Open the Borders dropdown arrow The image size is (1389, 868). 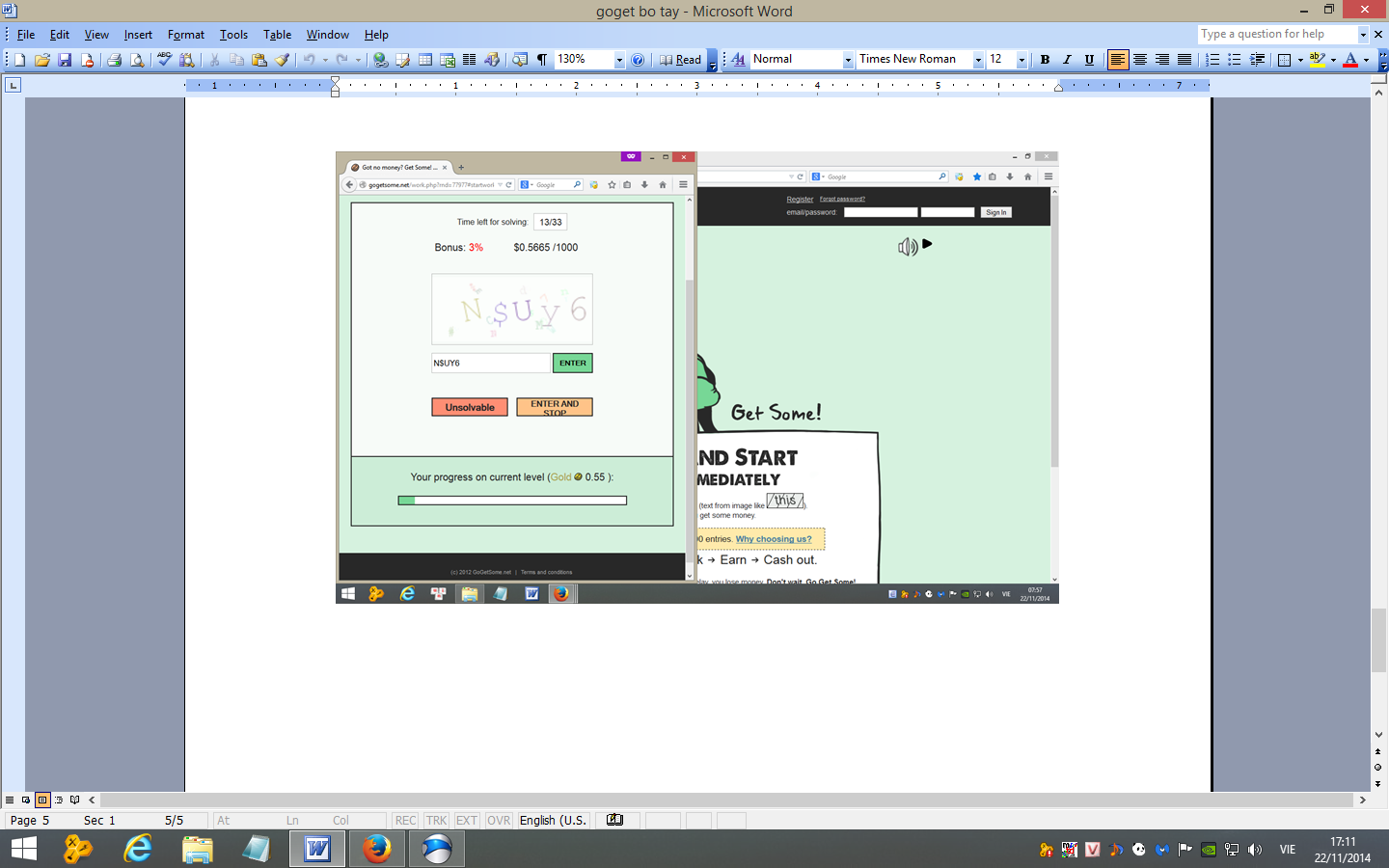[1300, 60]
